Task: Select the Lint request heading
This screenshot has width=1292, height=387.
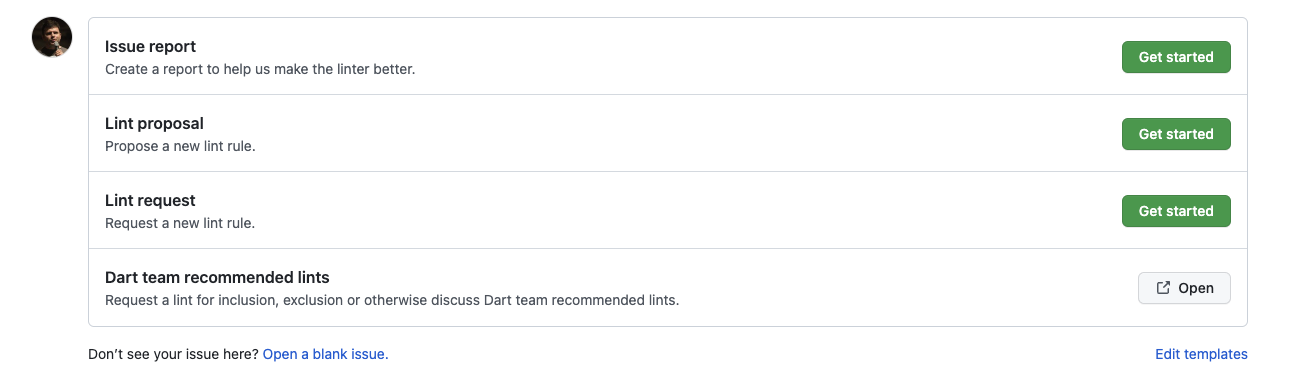Action: tap(150, 201)
